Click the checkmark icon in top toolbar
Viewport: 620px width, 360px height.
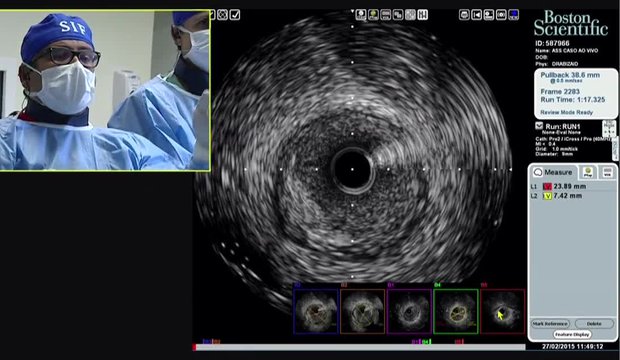click(235, 15)
